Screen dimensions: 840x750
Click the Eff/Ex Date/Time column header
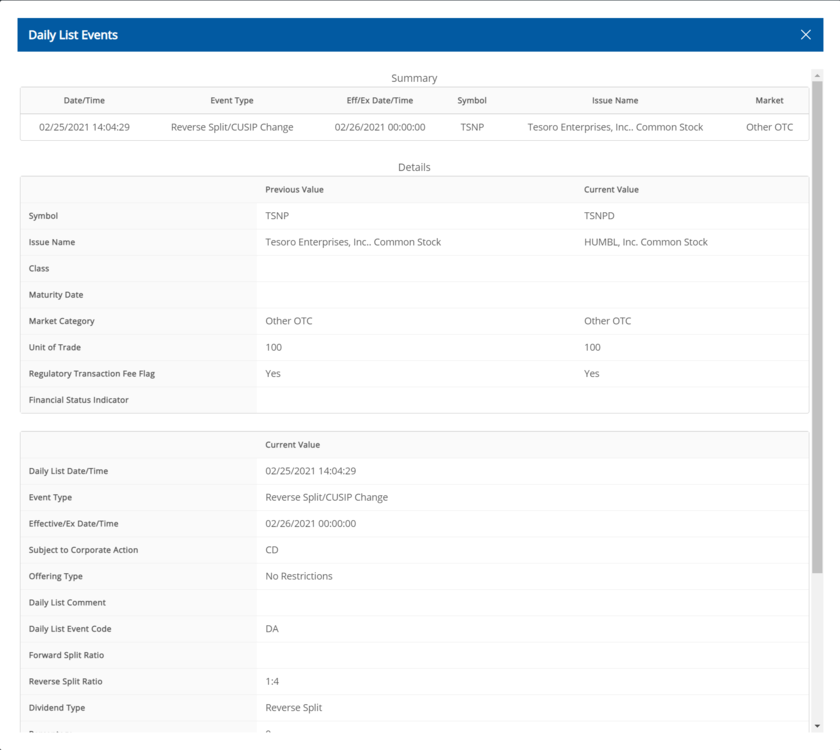click(x=380, y=101)
